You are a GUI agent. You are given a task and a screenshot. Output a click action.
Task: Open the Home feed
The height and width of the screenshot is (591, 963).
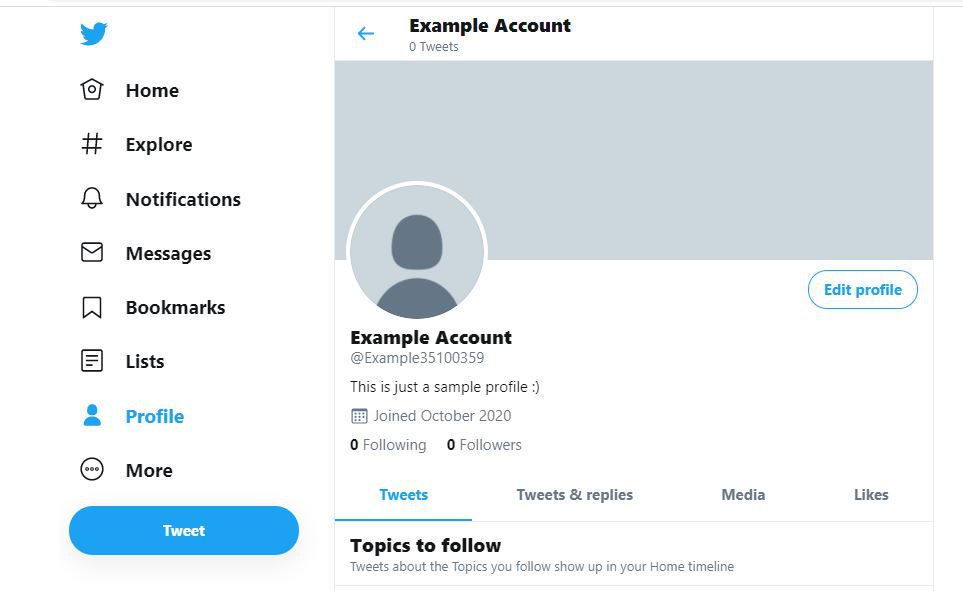click(92, 90)
